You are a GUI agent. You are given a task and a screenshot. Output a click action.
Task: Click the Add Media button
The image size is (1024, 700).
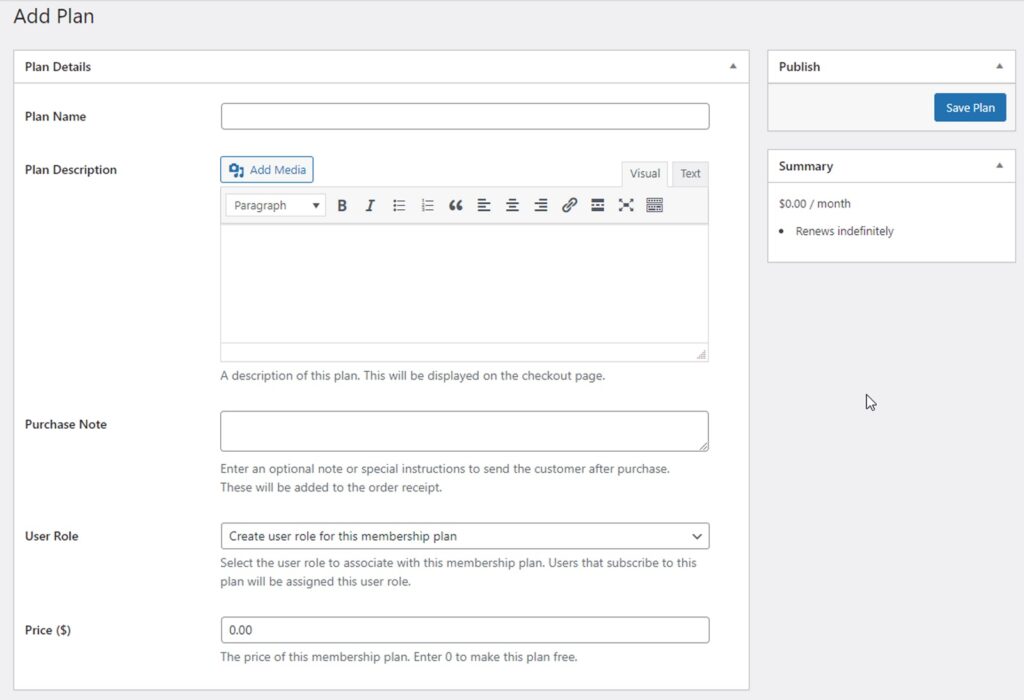click(267, 170)
